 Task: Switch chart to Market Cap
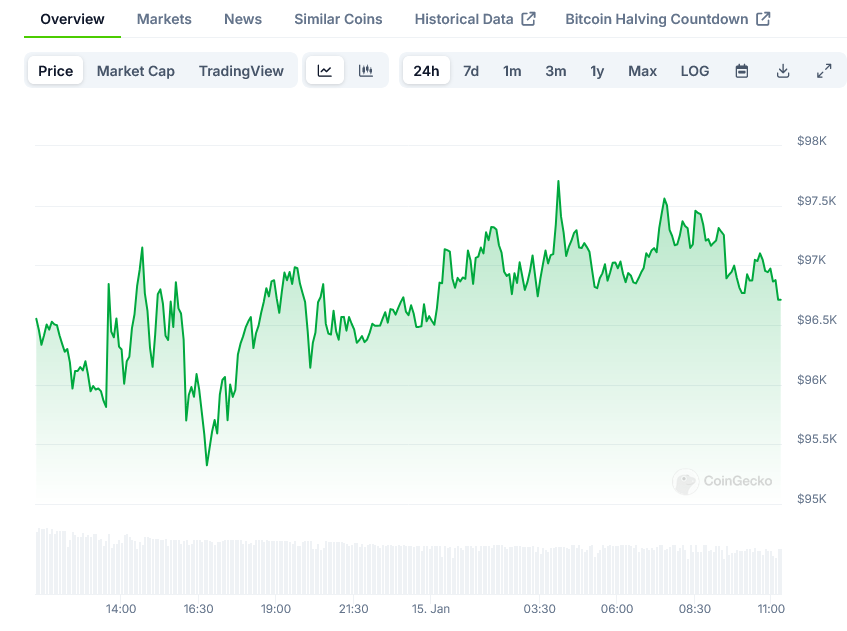pos(136,71)
